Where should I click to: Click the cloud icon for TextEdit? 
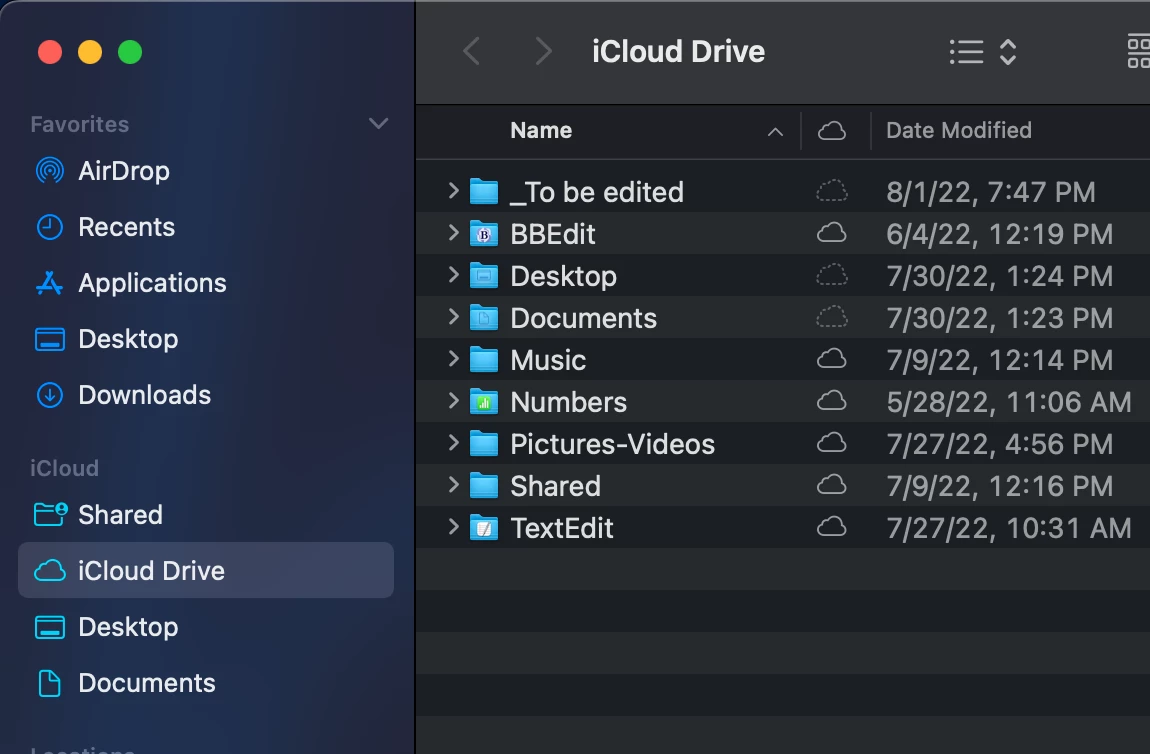(832, 527)
